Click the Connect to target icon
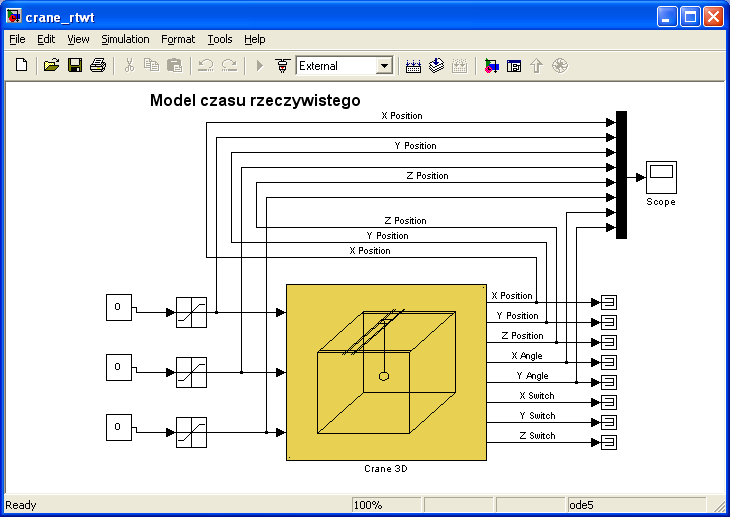 (282, 65)
